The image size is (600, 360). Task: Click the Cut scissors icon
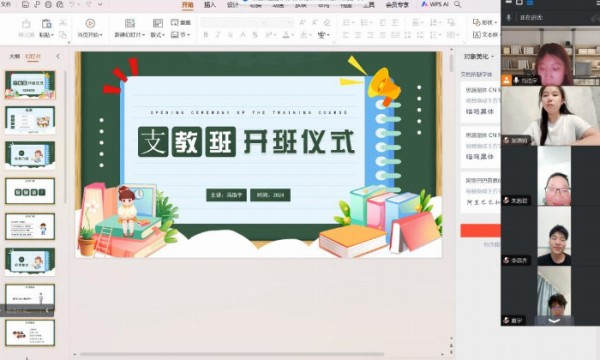coord(63,23)
